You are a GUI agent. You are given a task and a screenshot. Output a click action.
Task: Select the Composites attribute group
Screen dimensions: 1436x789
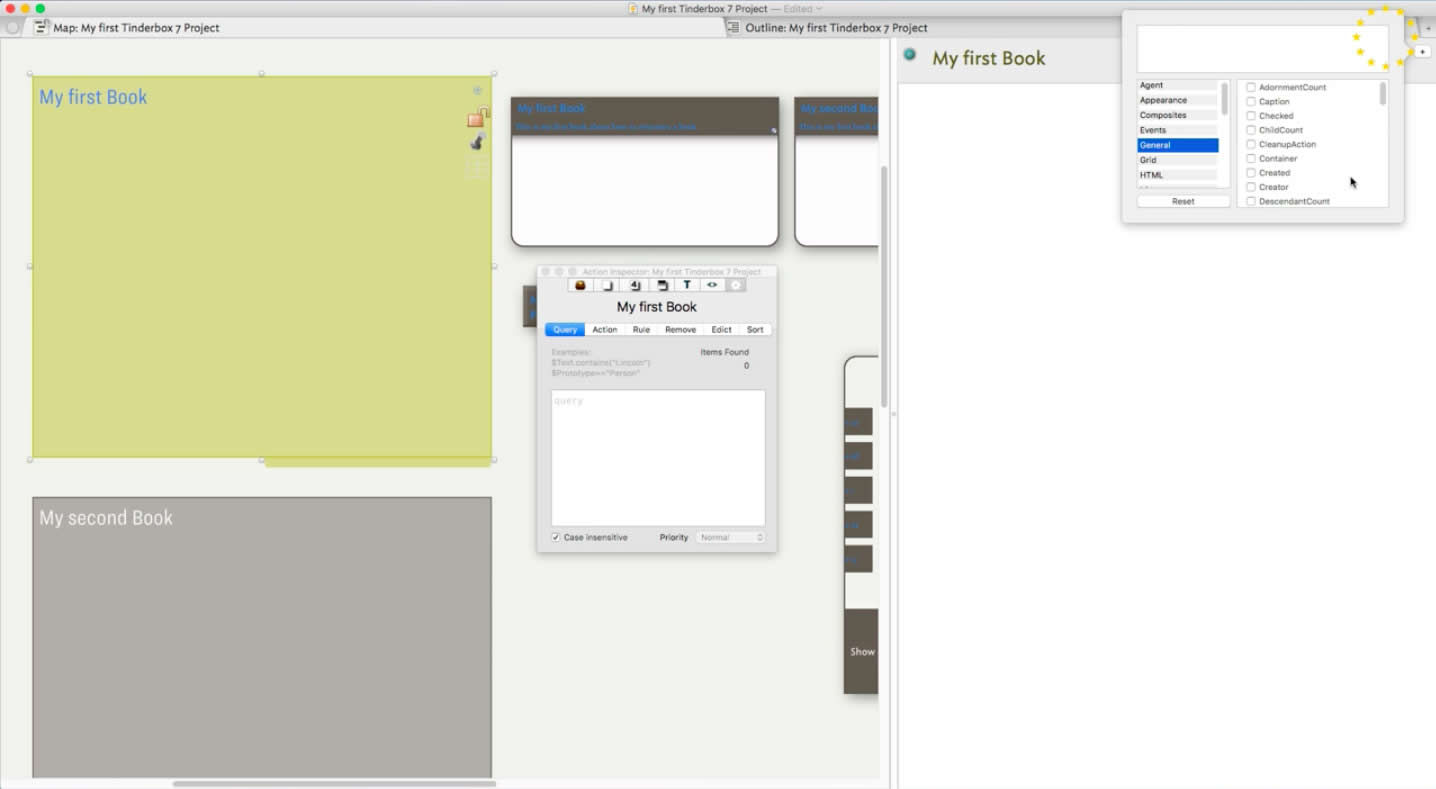click(x=1177, y=115)
